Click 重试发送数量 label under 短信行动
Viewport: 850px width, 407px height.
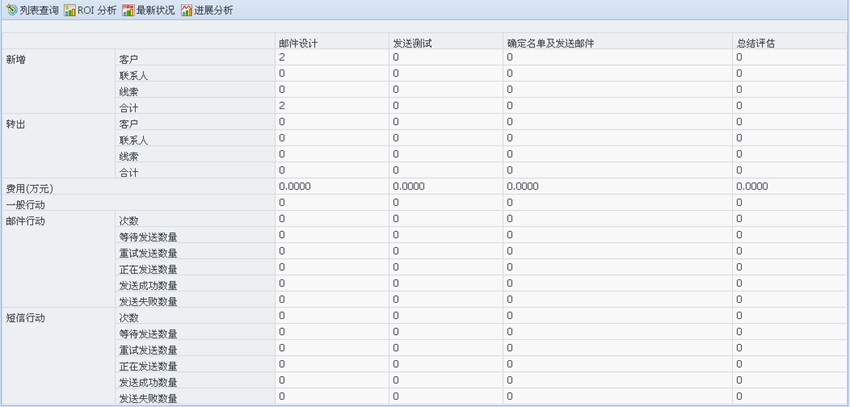[149, 350]
